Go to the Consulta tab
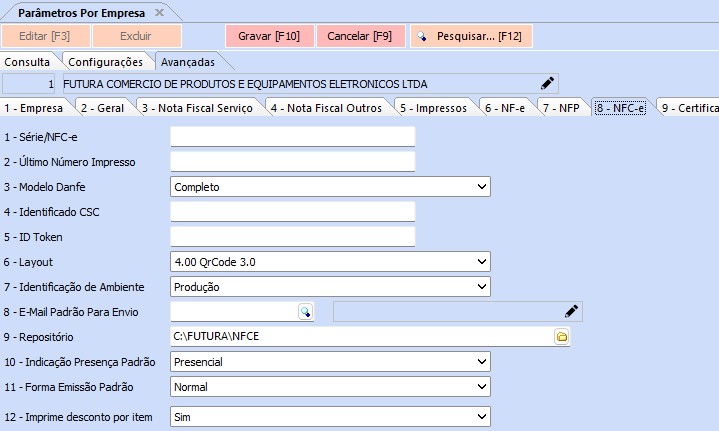Image resolution: width=719 pixels, height=431 pixels. coord(27,62)
